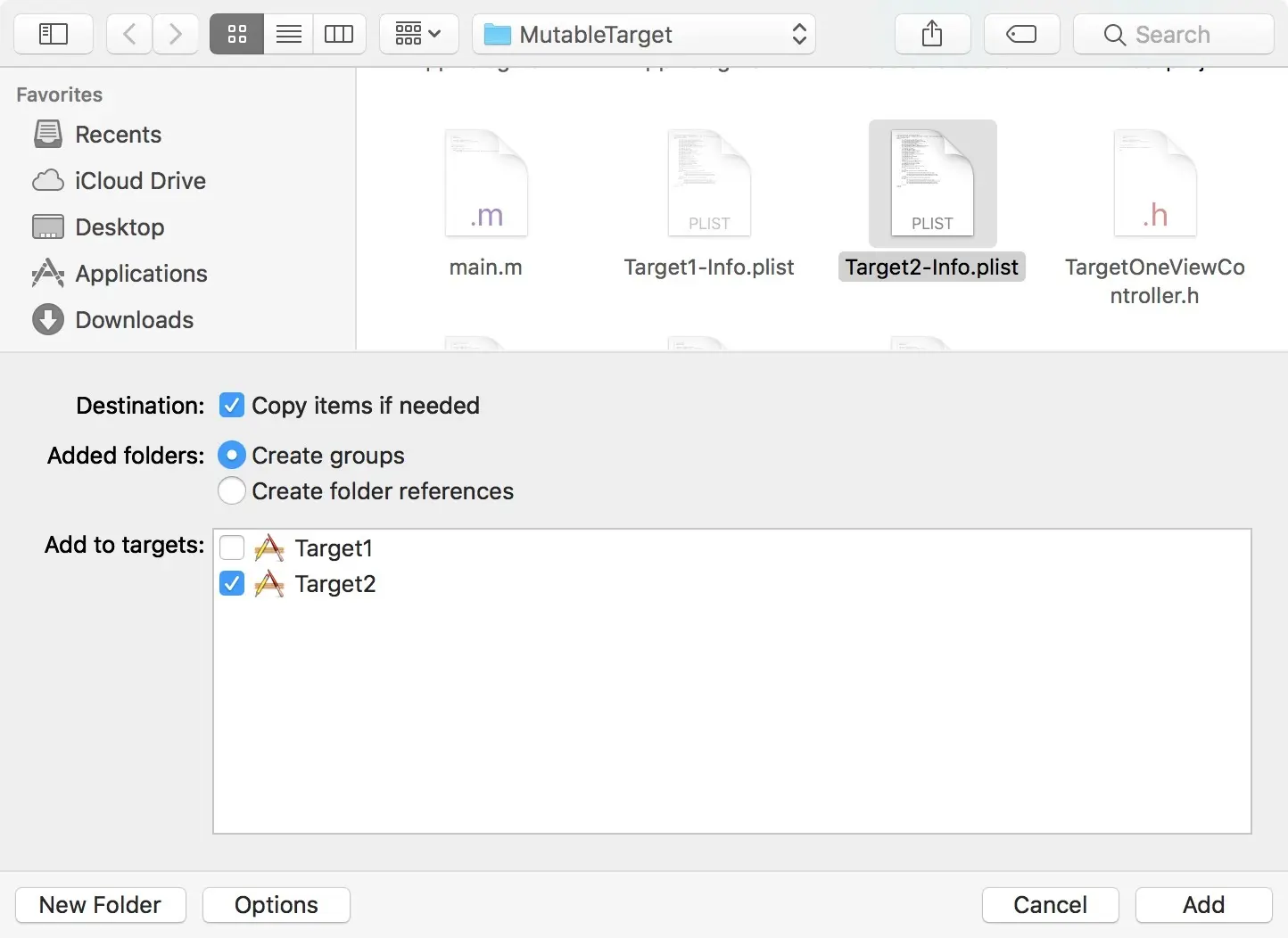Click the iCloud Drive cloud icon

(48, 181)
